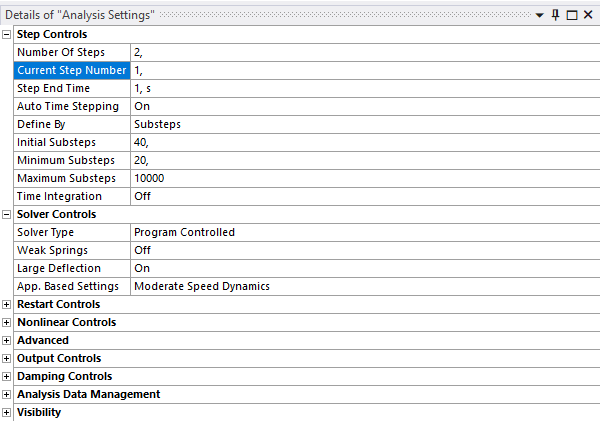Expand the Analysis Data Management section
This screenshot has width=600, height=421.
point(7,394)
